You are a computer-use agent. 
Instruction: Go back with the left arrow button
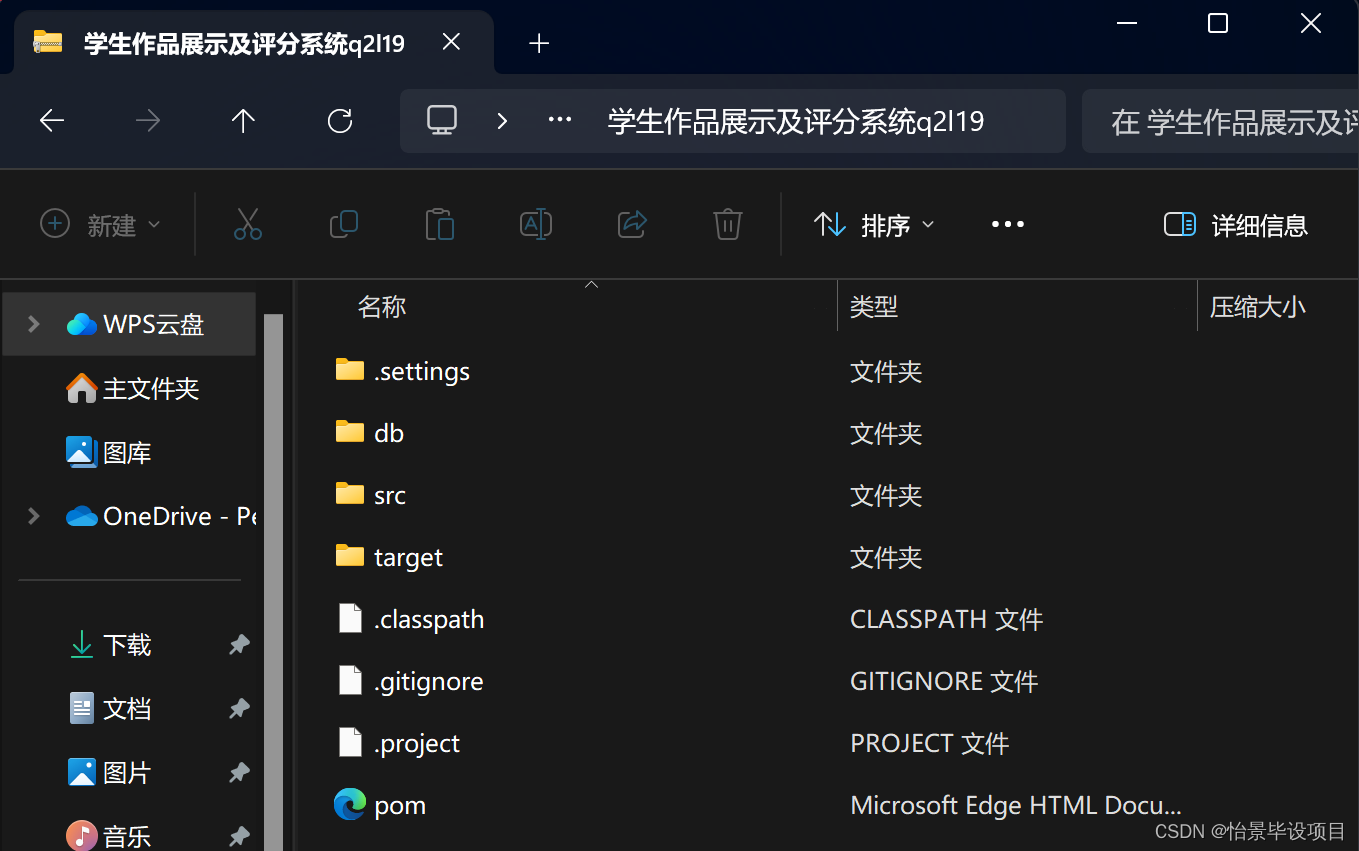coord(52,121)
